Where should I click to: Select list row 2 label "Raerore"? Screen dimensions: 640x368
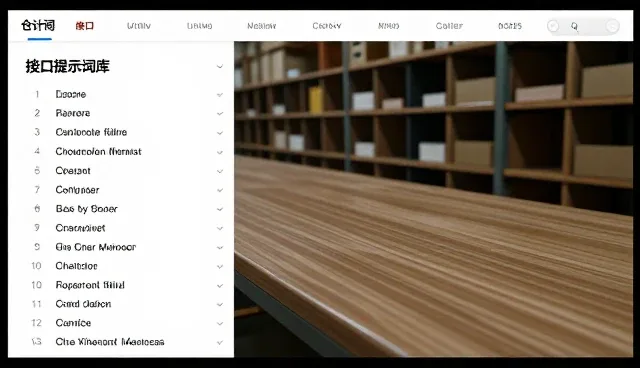point(73,113)
